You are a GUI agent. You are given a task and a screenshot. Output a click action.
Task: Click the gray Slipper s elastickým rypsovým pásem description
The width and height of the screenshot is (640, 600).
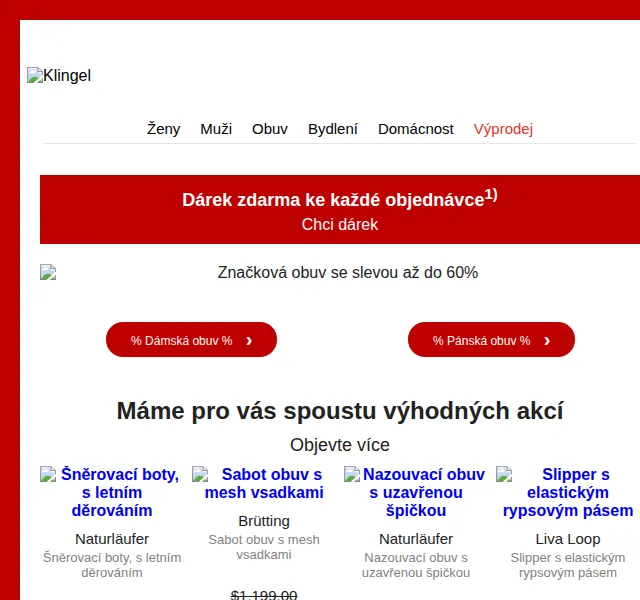click(x=568, y=565)
